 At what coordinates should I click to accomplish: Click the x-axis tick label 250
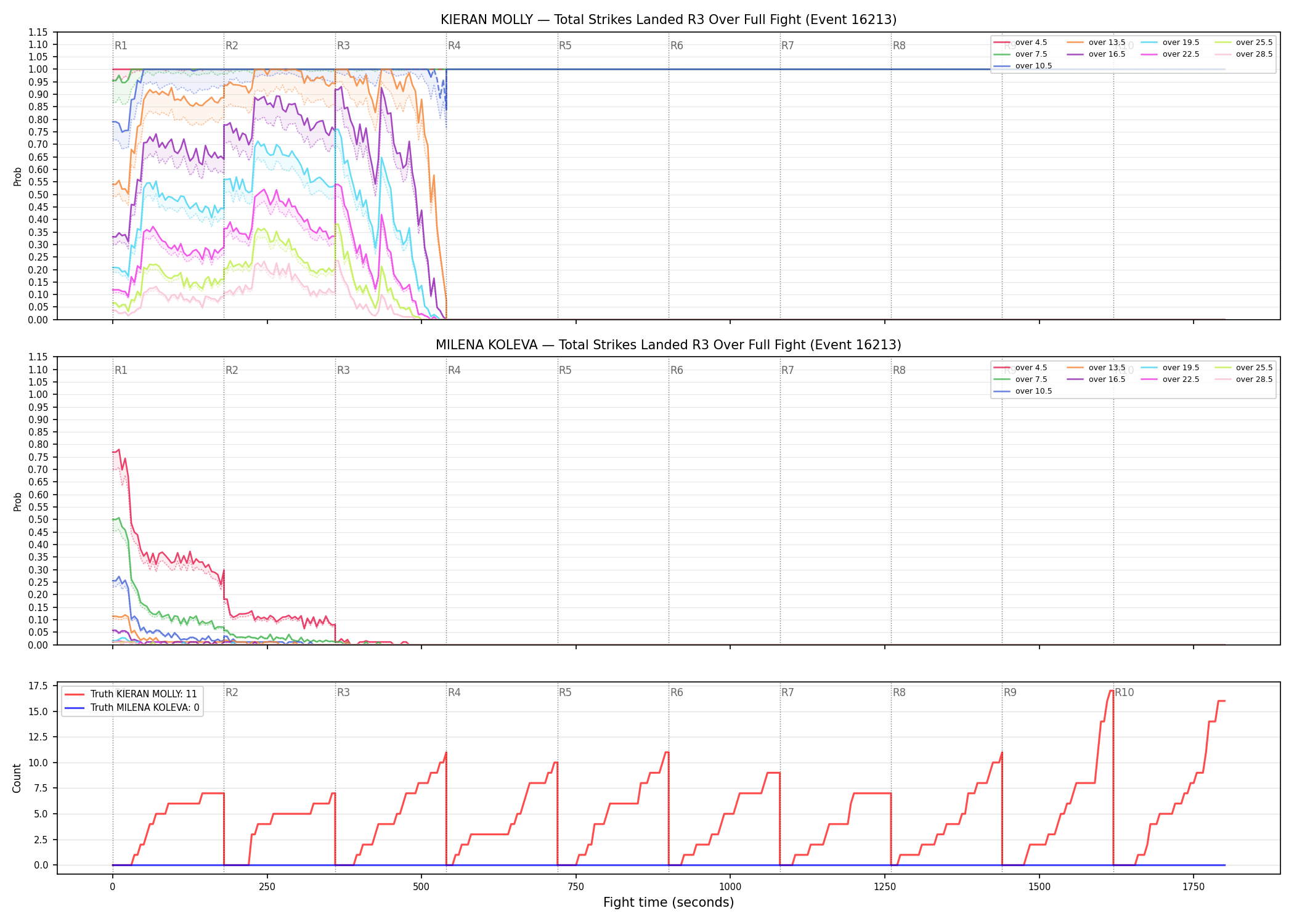(267, 887)
